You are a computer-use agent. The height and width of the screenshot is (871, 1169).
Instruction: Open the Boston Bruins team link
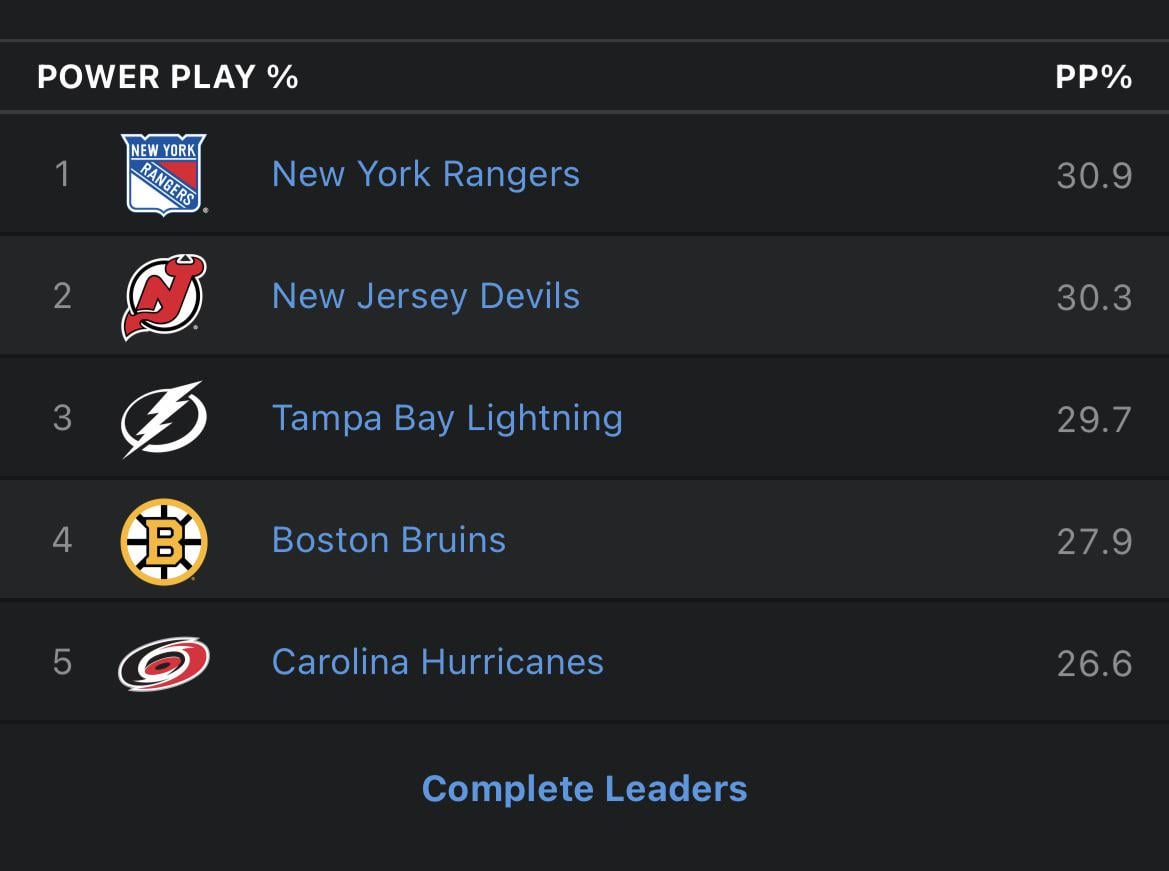[388, 540]
